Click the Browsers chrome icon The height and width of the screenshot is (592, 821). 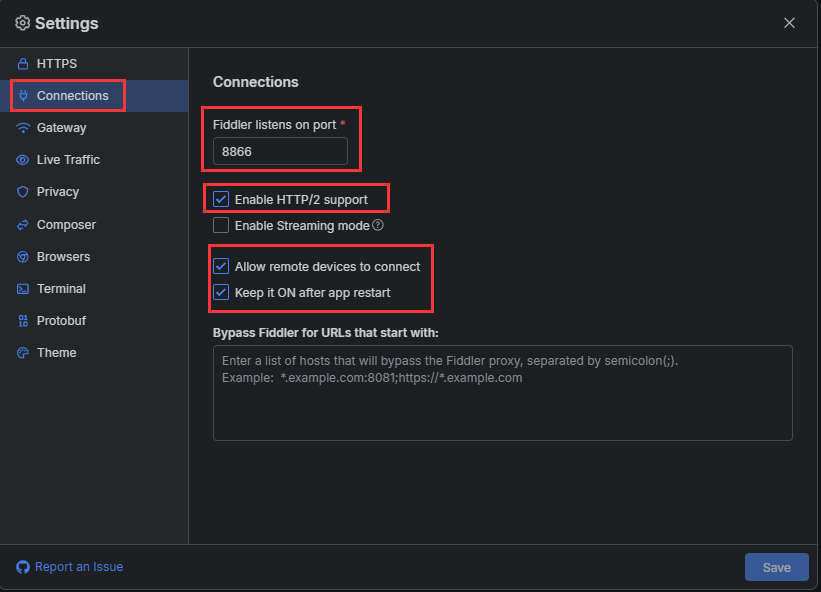click(x=23, y=256)
